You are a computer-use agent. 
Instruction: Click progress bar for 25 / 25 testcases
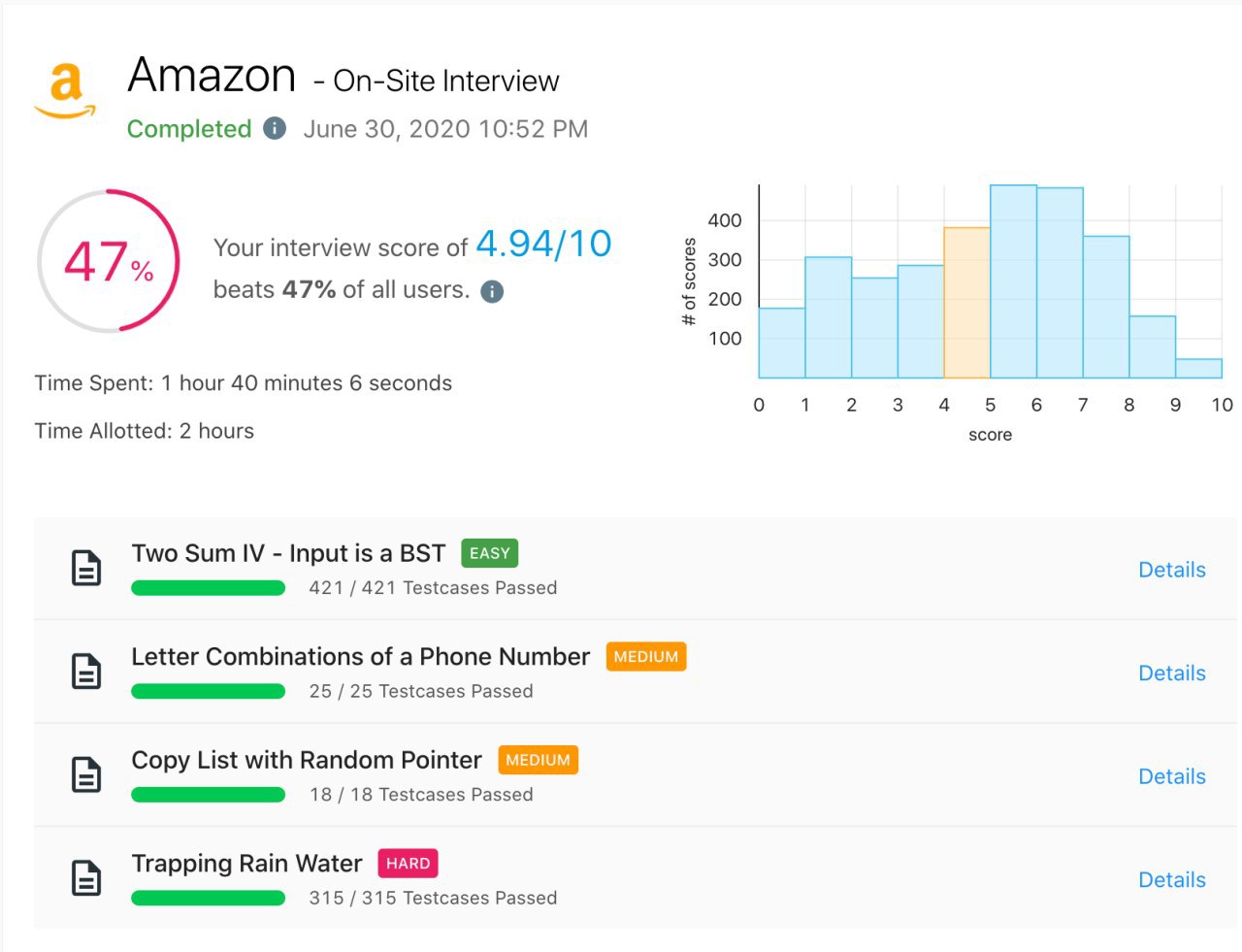tap(208, 691)
